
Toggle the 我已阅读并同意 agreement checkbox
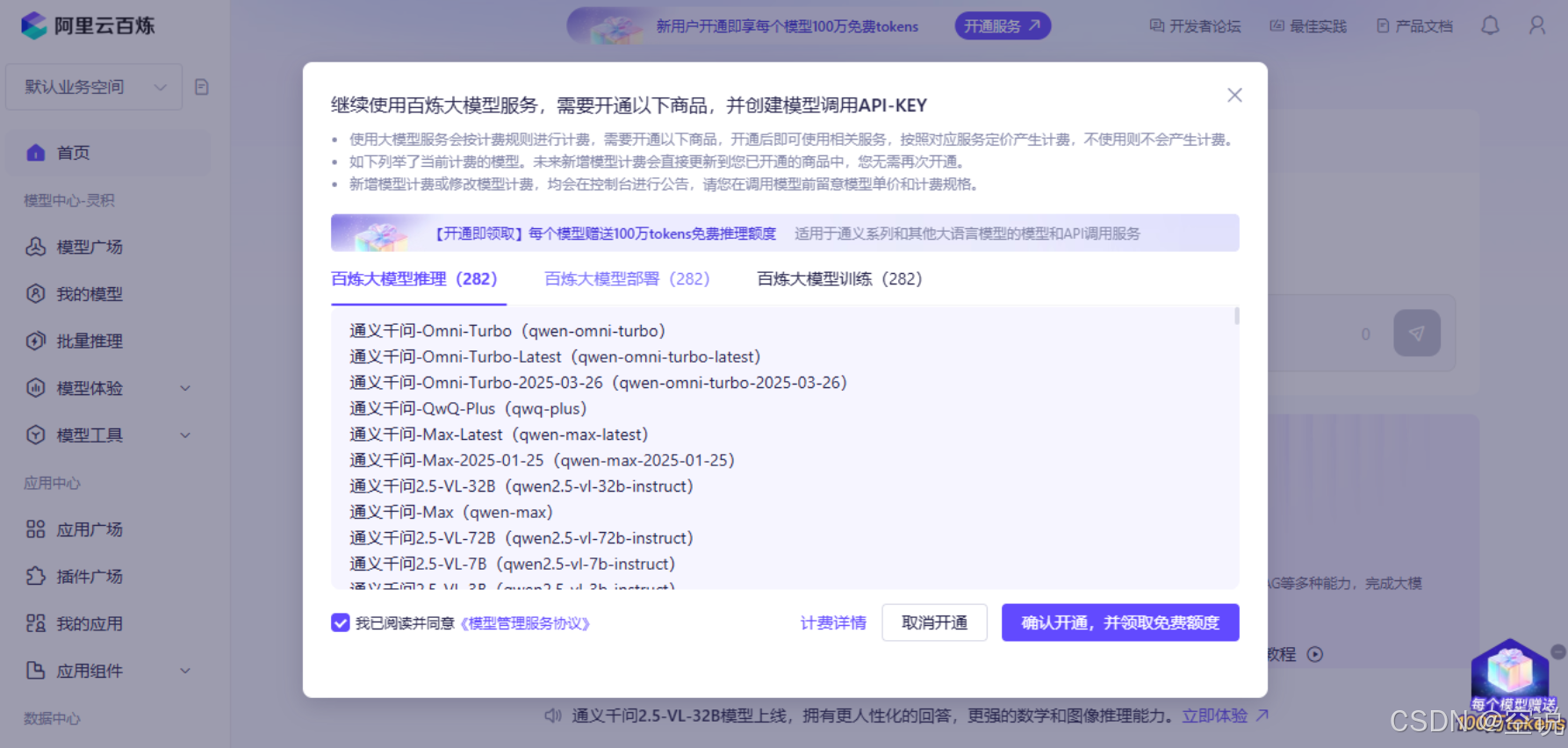(x=341, y=622)
